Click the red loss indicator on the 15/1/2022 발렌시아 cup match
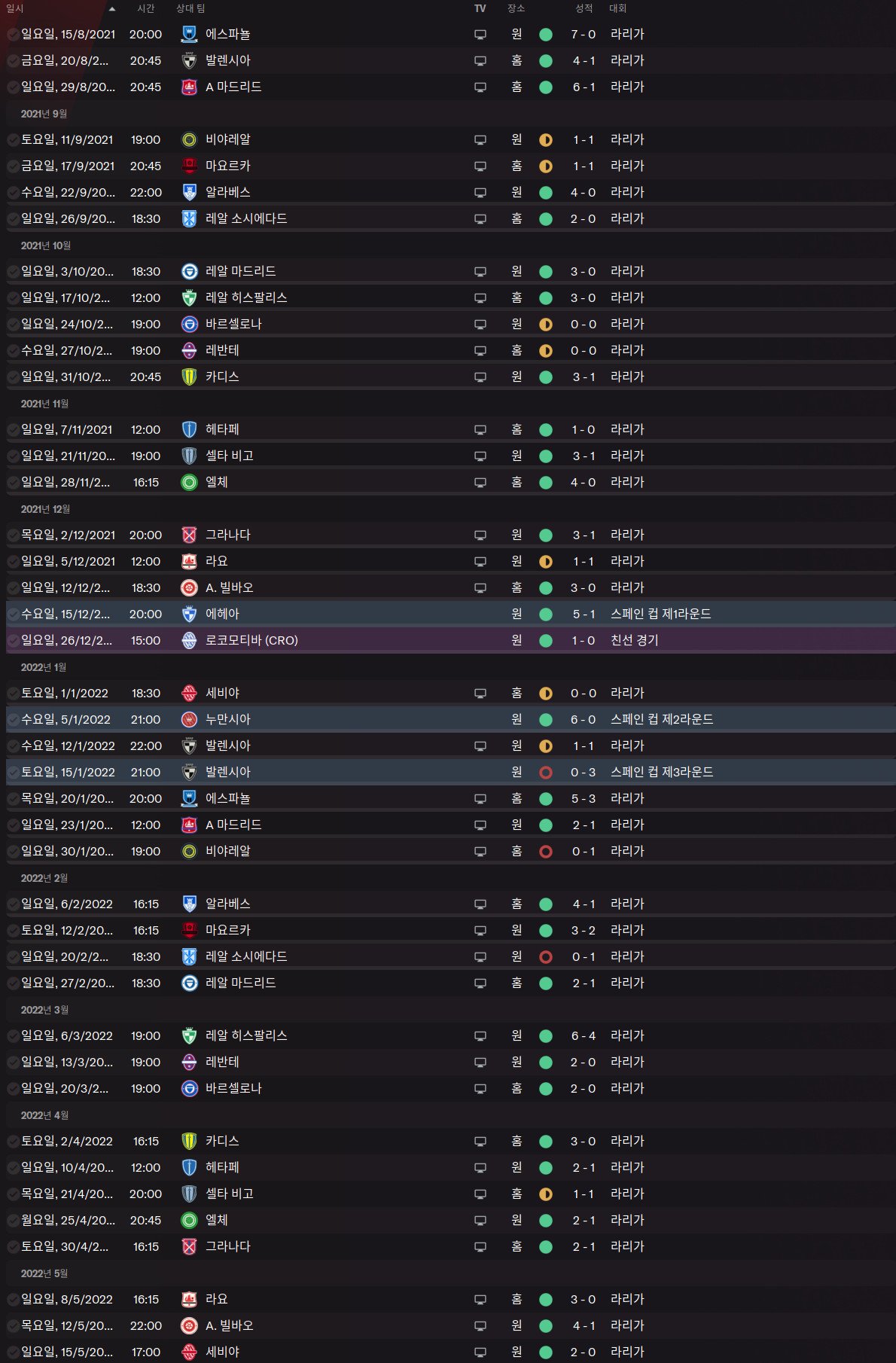This screenshot has height=1363, width=896. pyautogui.click(x=546, y=773)
